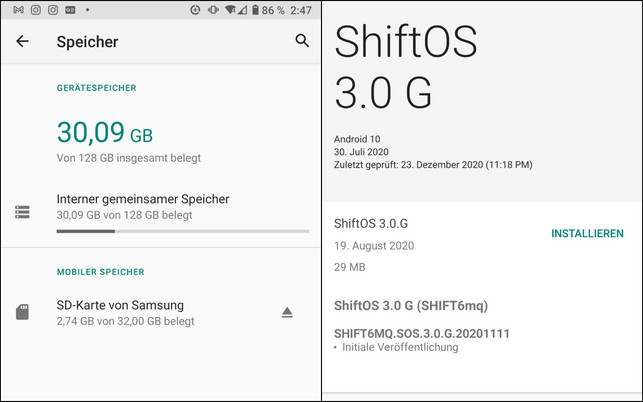Open search in Speicher screen

tap(302, 41)
